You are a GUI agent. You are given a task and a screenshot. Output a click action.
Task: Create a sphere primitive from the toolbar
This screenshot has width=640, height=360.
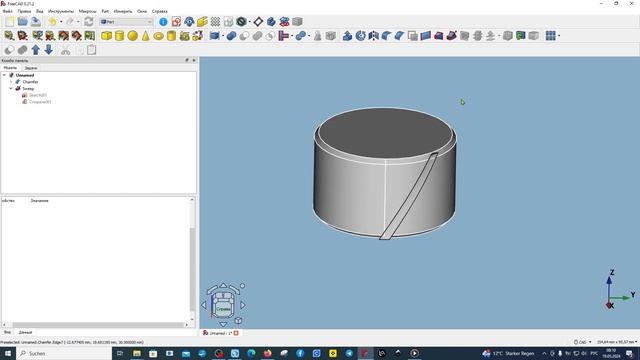tap(133, 36)
